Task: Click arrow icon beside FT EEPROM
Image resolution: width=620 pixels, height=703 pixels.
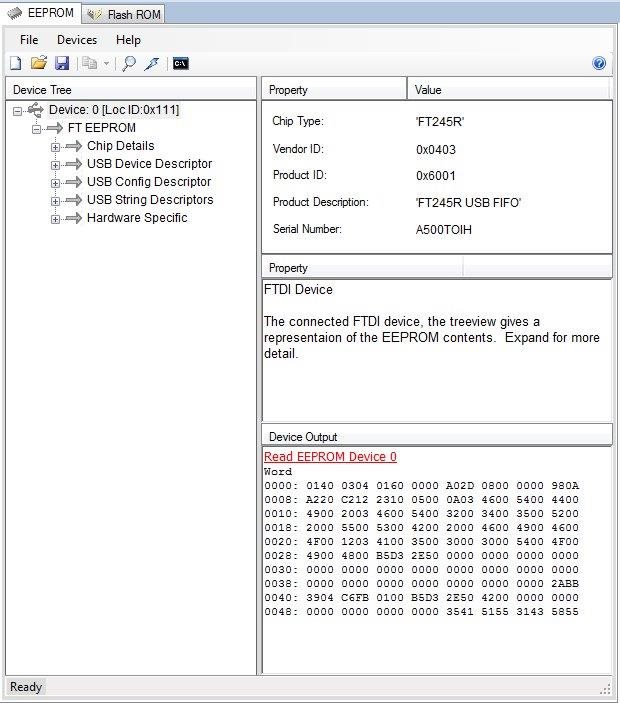Action: point(55,128)
